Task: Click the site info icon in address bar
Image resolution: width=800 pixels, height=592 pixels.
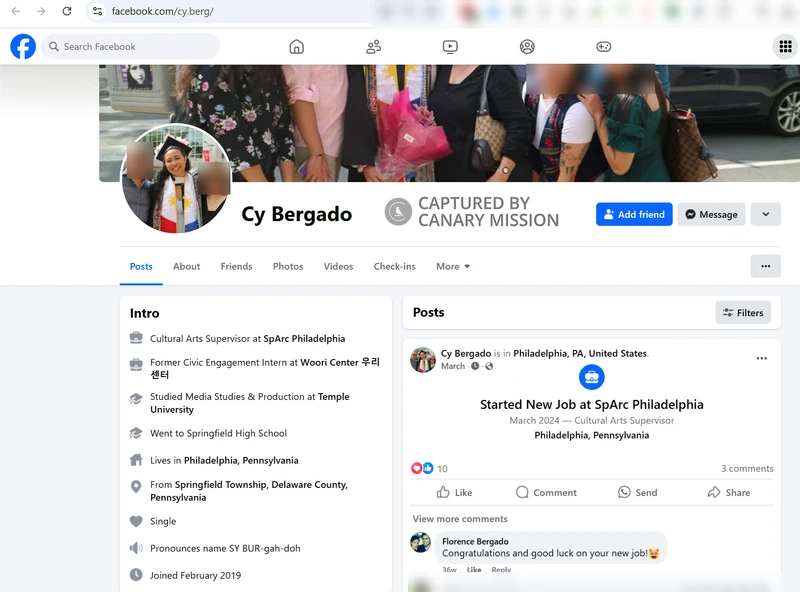Action: (97, 11)
